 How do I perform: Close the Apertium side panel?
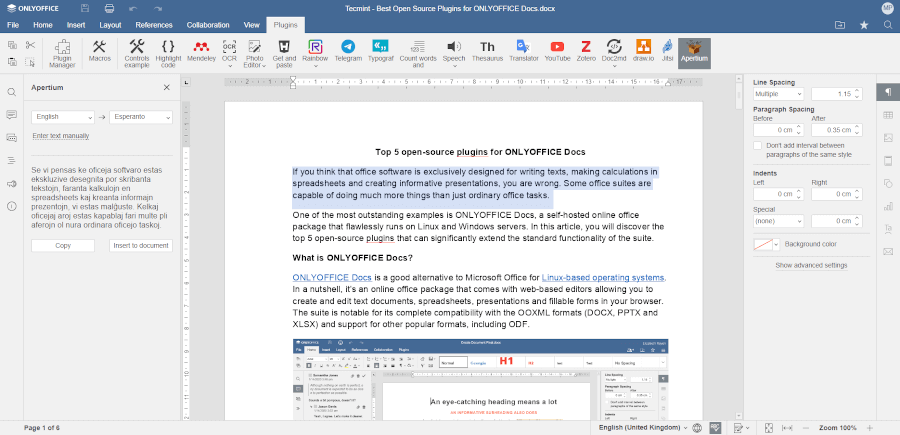point(166,88)
